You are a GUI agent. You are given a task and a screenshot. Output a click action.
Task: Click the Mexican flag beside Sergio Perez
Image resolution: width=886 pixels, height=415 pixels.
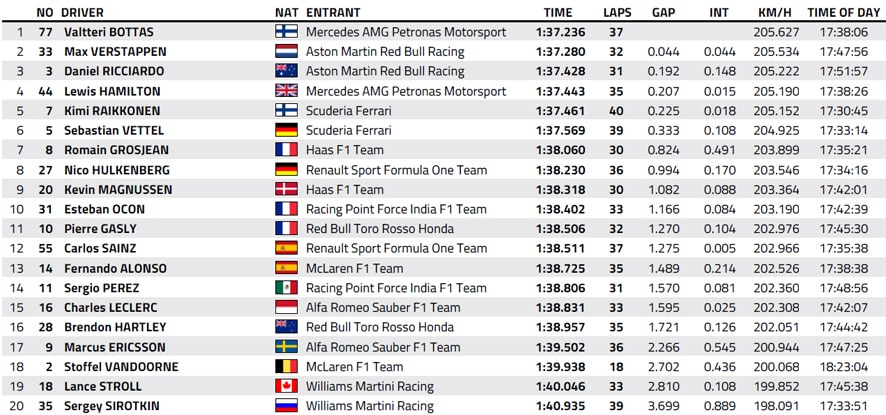coord(286,288)
